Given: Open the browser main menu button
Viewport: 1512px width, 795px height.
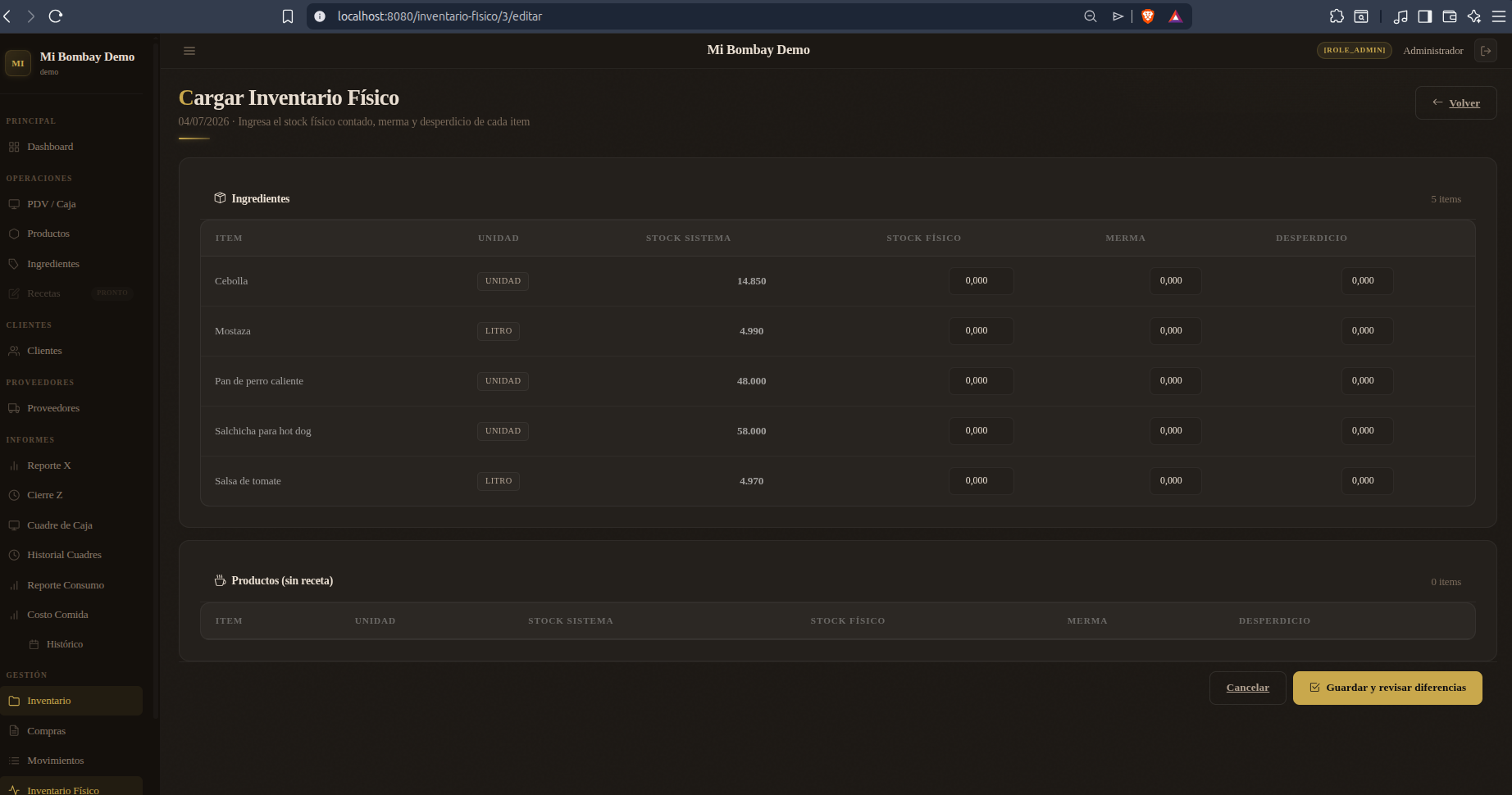Looking at the screenshot, I should coord(1499,16).
